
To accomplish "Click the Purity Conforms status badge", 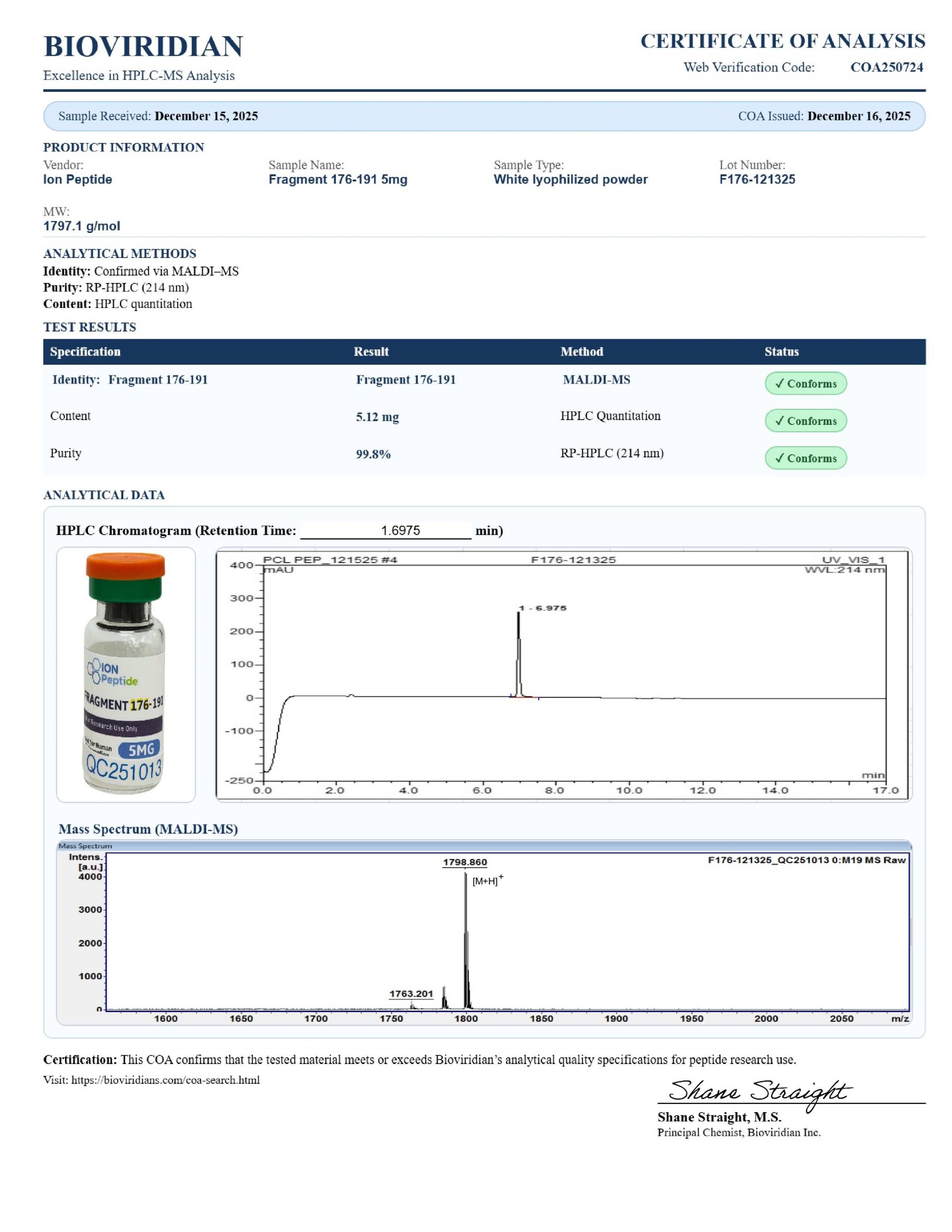I will pos(805,458).
